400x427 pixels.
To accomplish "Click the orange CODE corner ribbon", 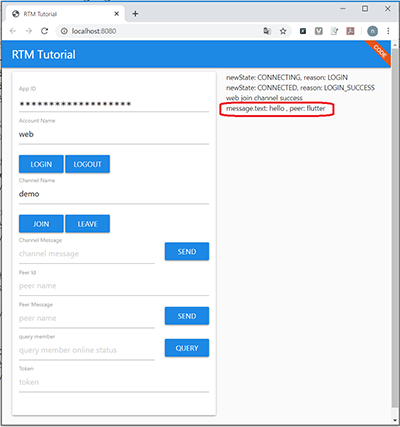I will [x=378, y=53].
